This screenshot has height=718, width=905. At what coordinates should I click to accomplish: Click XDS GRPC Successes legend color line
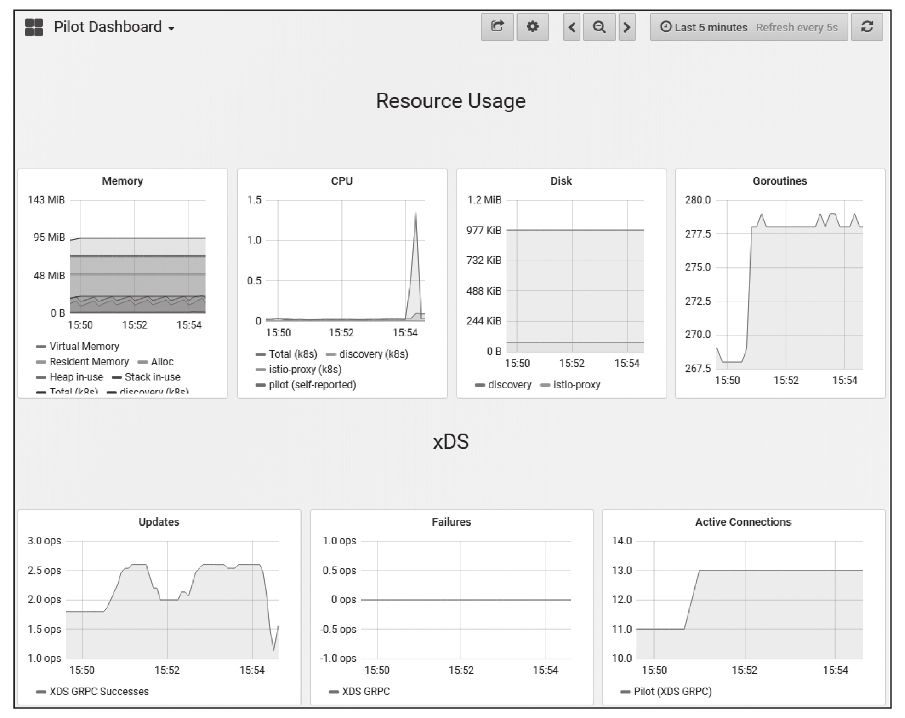pyautogui.click(x=39, y=691)
